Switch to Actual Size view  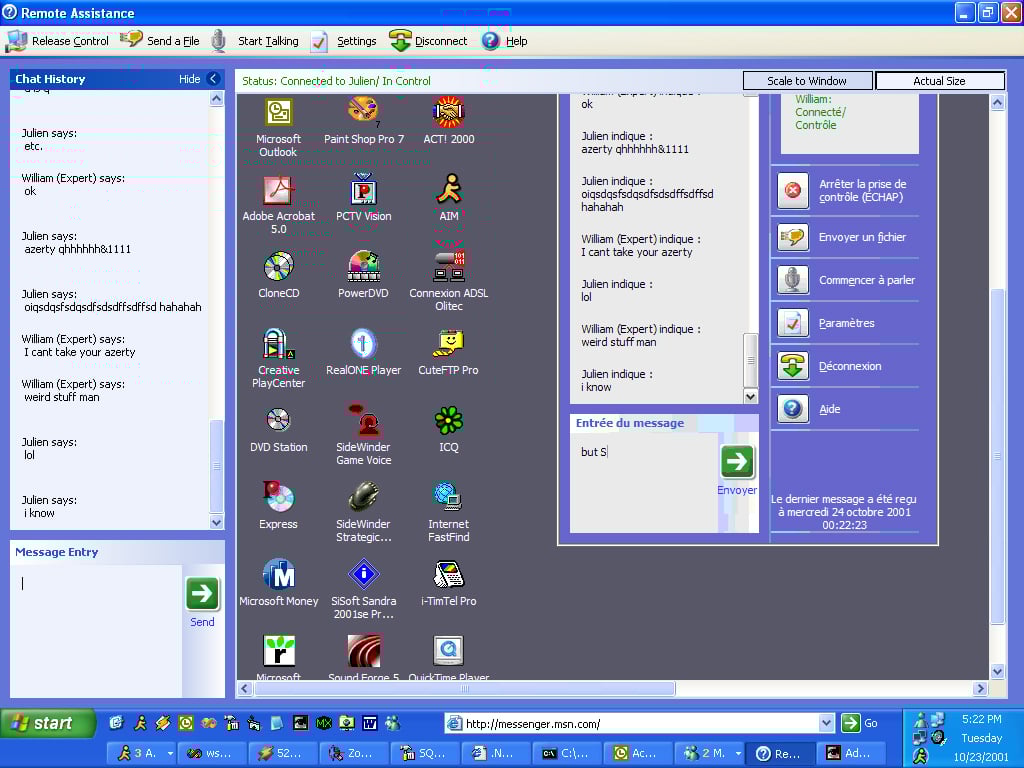[939, 81]
